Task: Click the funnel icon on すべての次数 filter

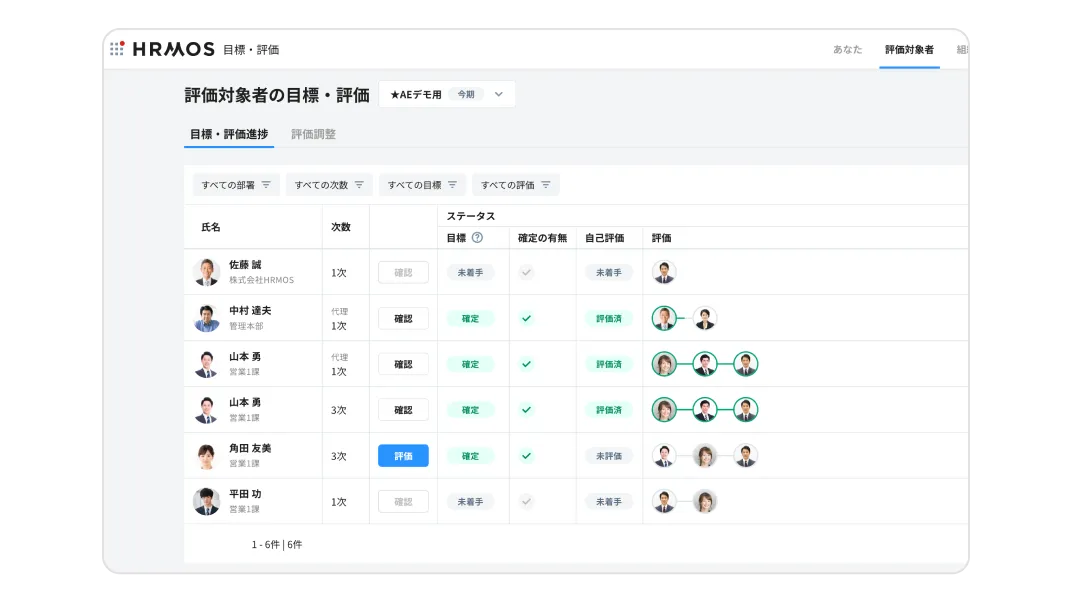Action: pos(362,184)
